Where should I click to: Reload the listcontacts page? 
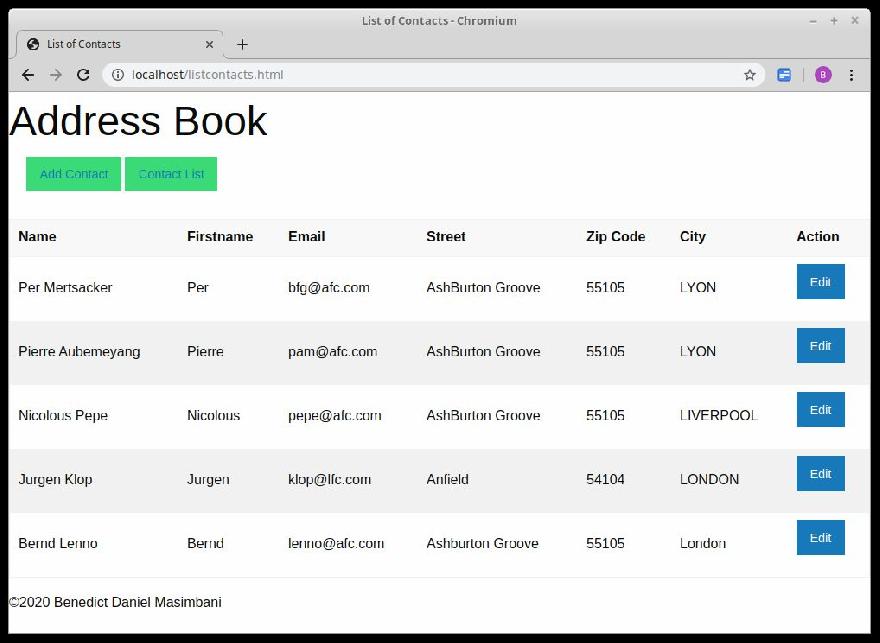(83, 75)
